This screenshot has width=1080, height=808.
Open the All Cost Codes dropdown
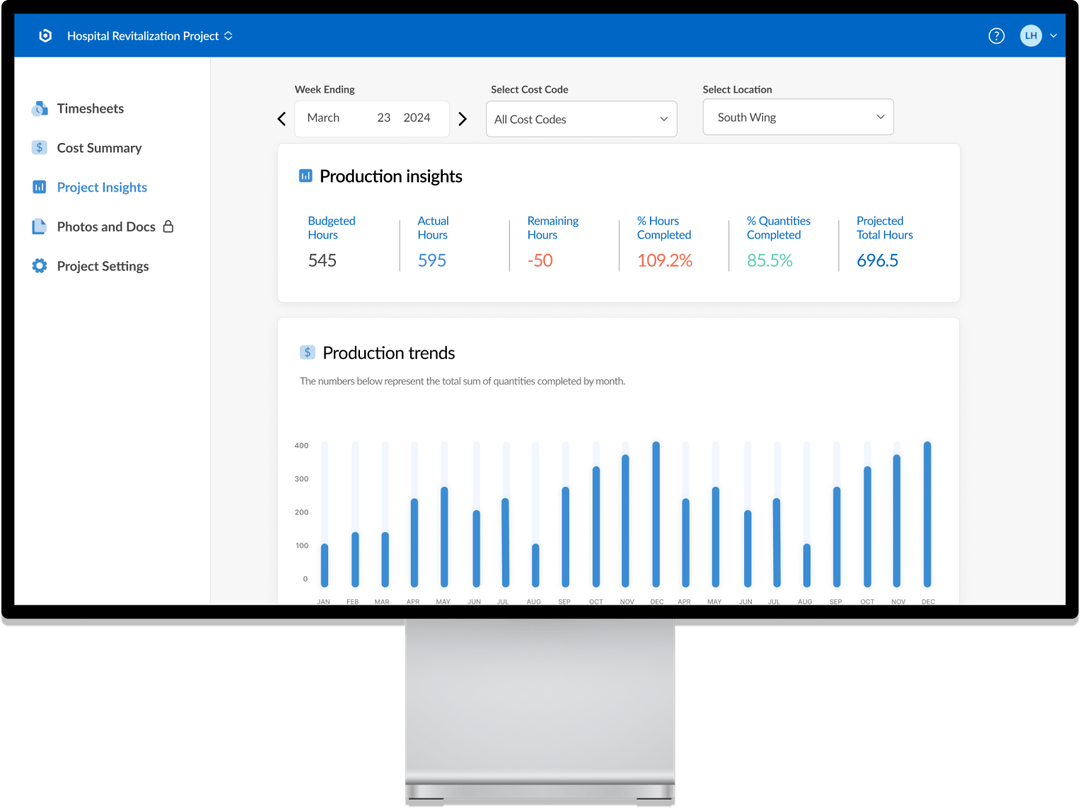tap(581, 118)
